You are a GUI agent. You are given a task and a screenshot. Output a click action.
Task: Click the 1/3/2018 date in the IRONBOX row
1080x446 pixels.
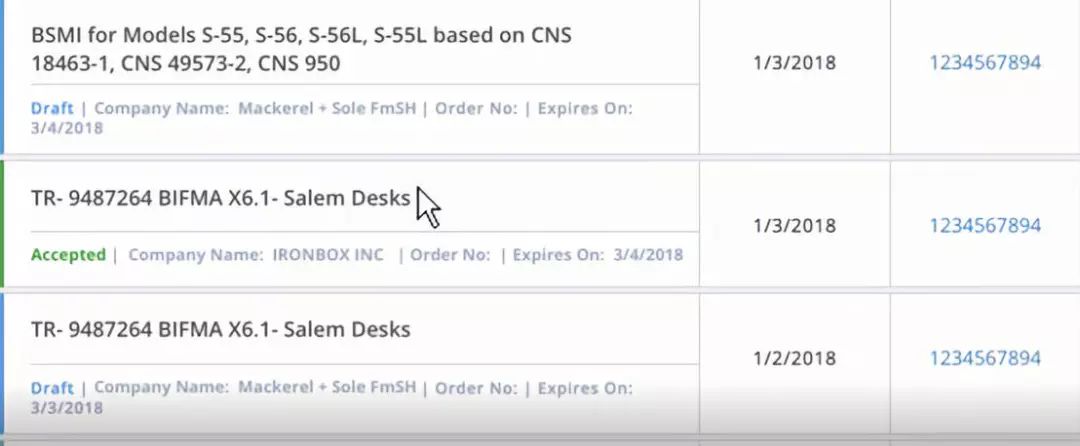point(794,226)
